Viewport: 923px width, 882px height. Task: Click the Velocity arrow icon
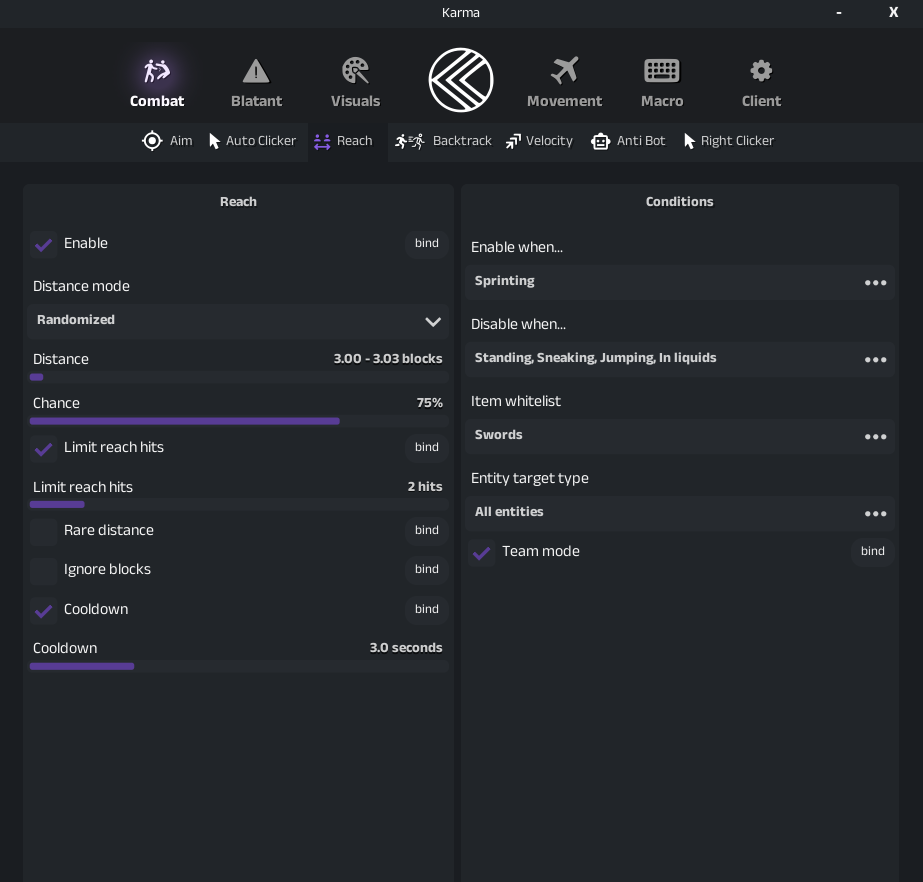513,141
